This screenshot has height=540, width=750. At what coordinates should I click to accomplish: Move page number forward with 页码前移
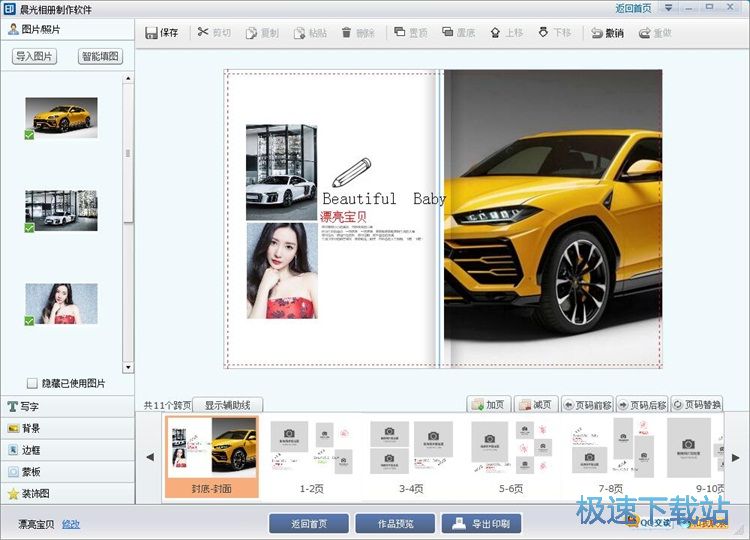[587, 405]
